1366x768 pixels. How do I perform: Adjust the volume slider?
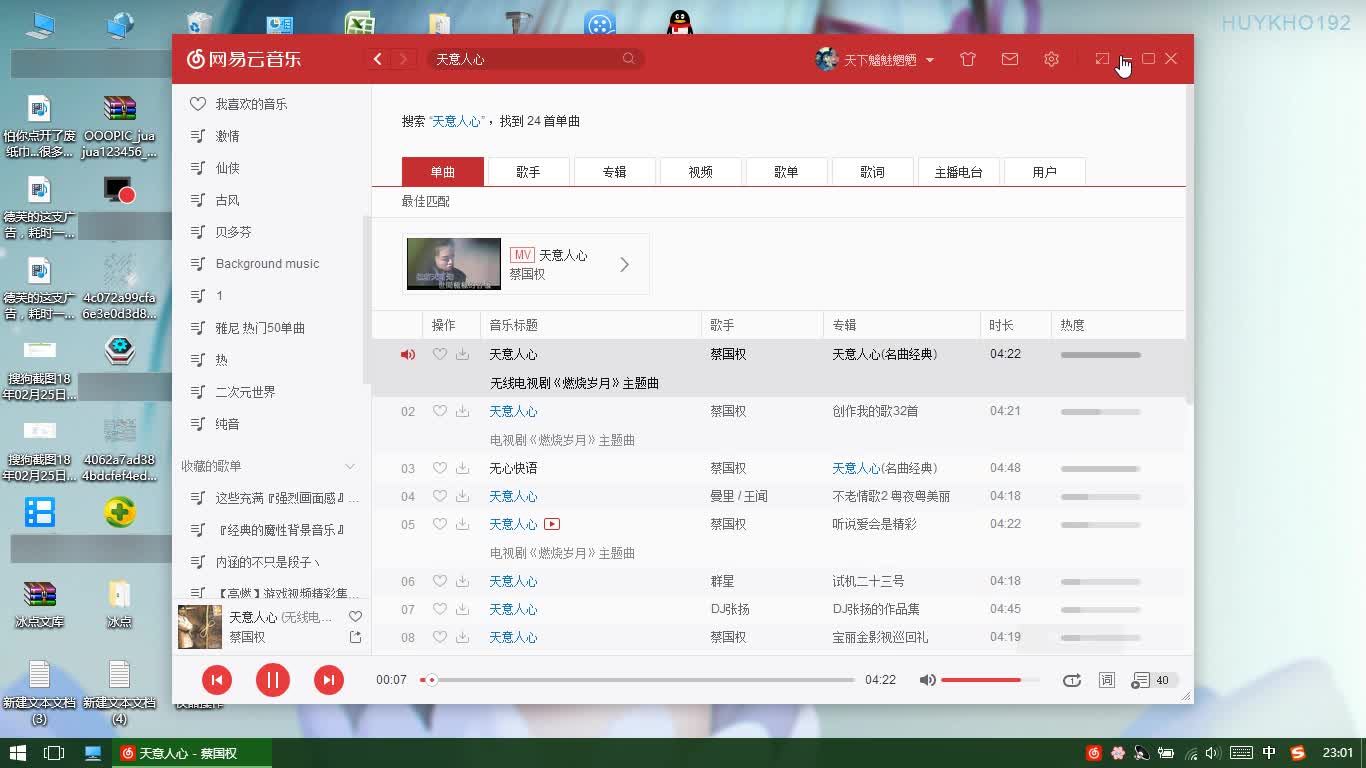[989, 680]
